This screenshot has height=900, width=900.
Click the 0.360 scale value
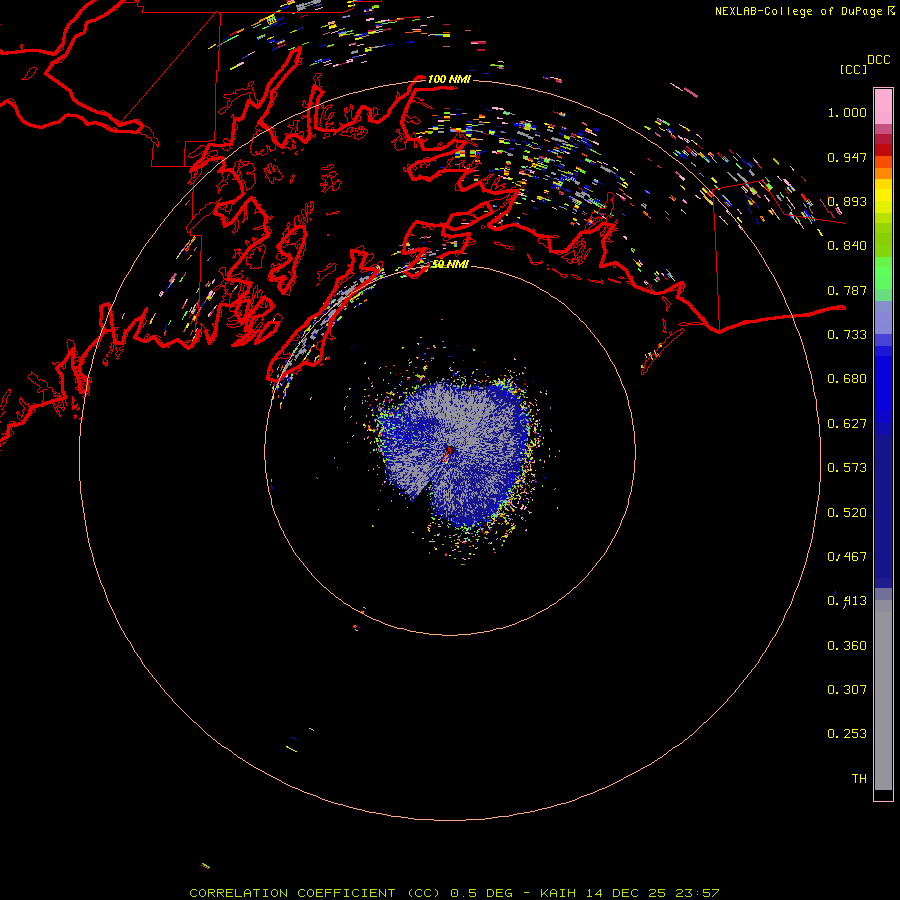(x=847, y=646)
